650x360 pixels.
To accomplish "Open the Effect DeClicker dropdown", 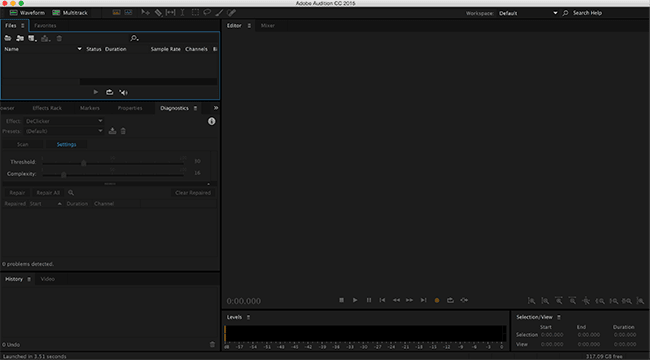I will coord(64,121).
